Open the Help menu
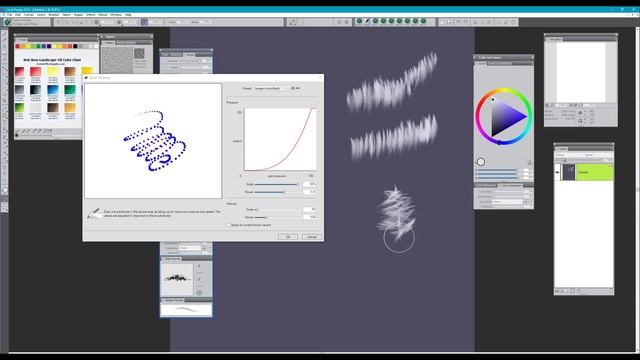This screenshot has width=640, height=360. pyautogui.click(x=128, y=15)
